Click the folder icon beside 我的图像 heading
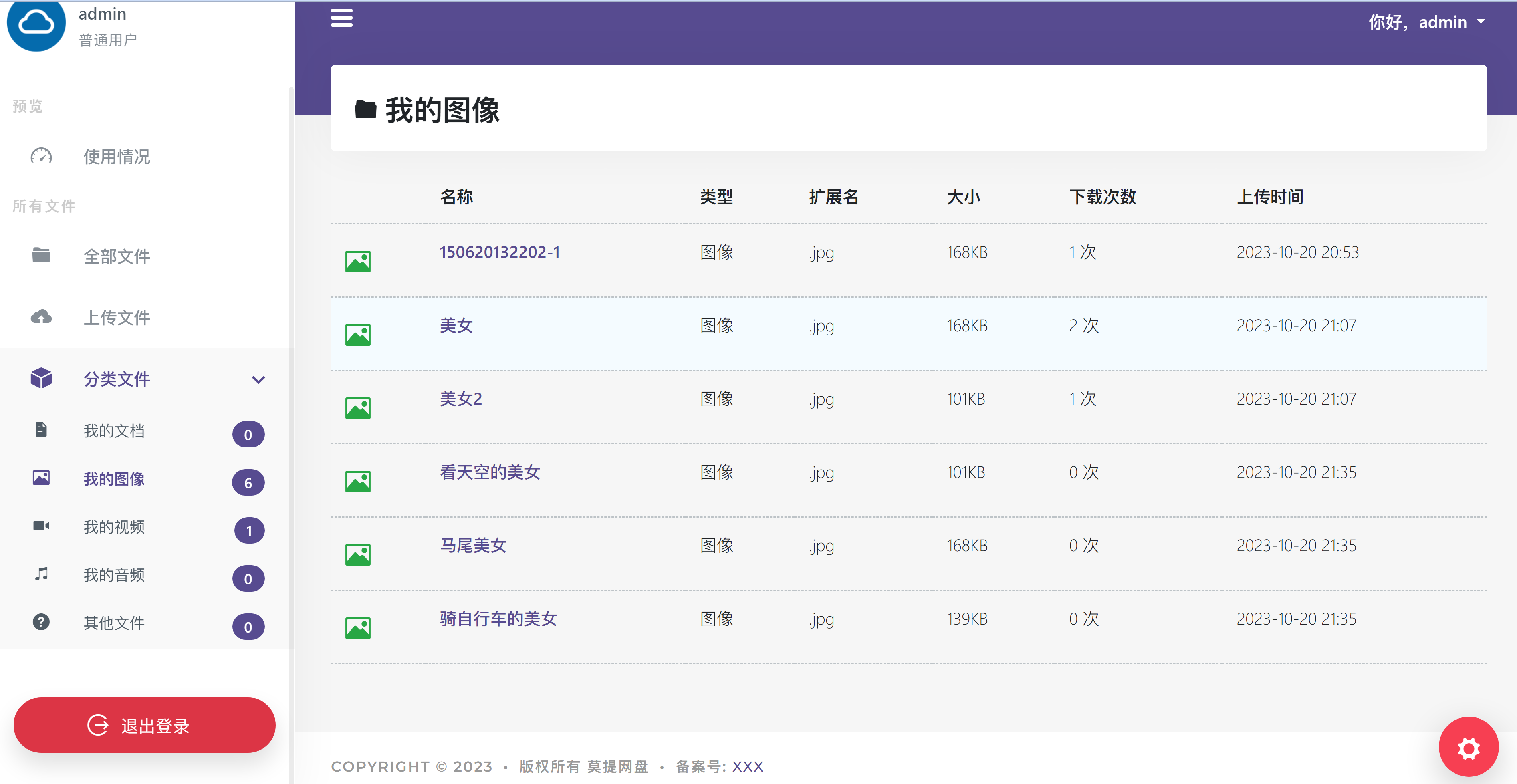The height and width of the screenshot is (784, 1517). pyautogui.click(x=366, y=109)
